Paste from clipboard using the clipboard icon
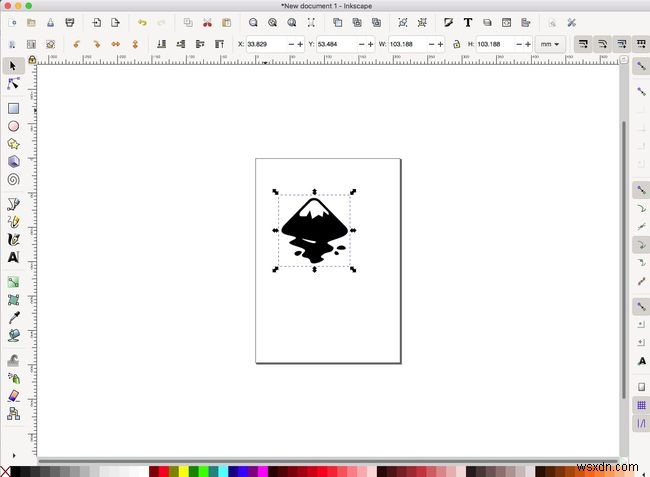650x477 pixels. tap(226, 23)
